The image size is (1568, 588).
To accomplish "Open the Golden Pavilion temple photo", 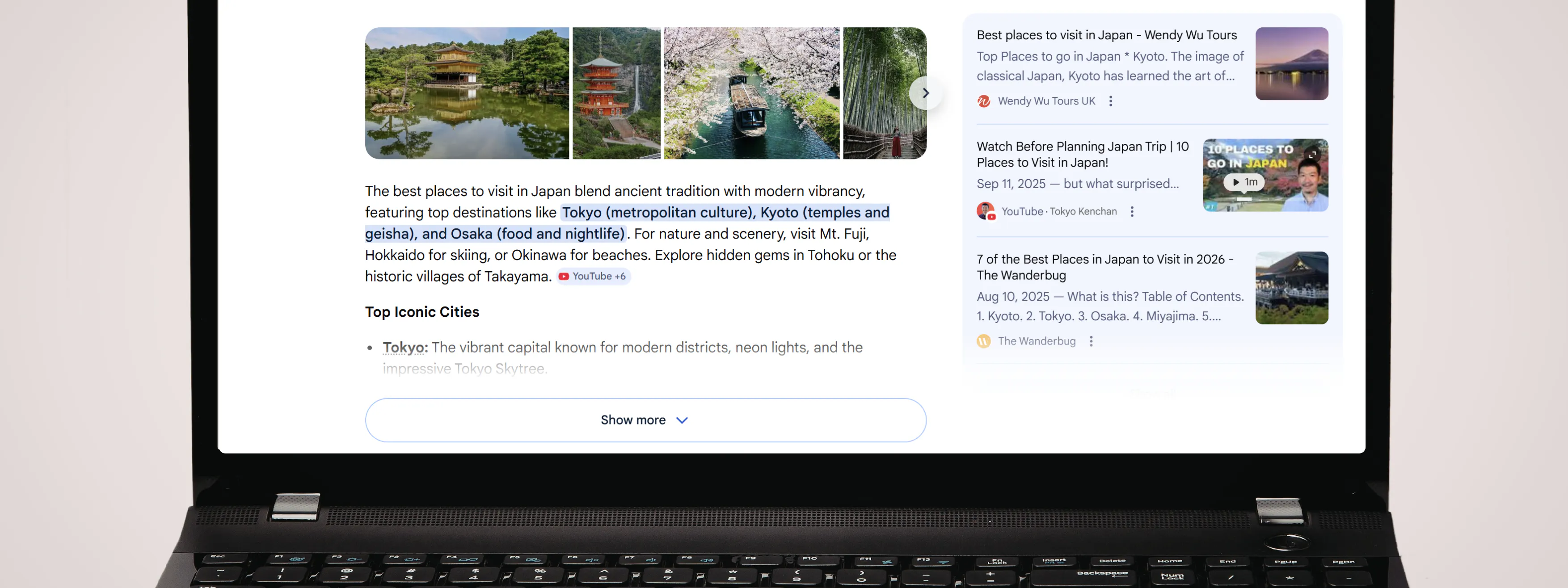I will (467, 93).
